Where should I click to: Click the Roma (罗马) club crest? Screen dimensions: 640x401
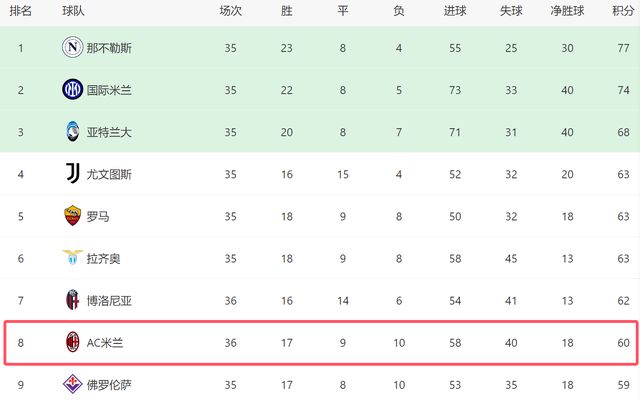tap(72, 215)
